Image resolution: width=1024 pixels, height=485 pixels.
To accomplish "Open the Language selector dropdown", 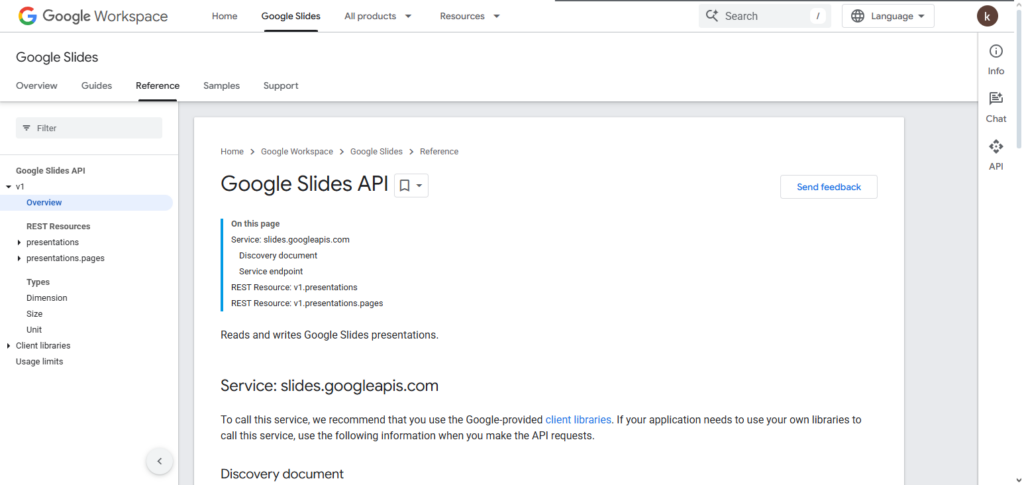I will pyautogui.click(x=888, y=16).
